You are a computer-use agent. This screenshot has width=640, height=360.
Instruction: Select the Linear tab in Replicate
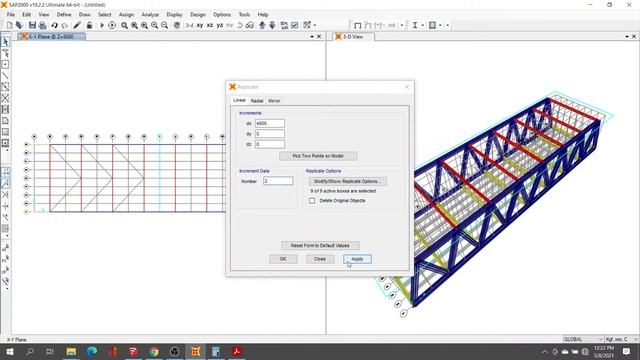tap(240, 100)
